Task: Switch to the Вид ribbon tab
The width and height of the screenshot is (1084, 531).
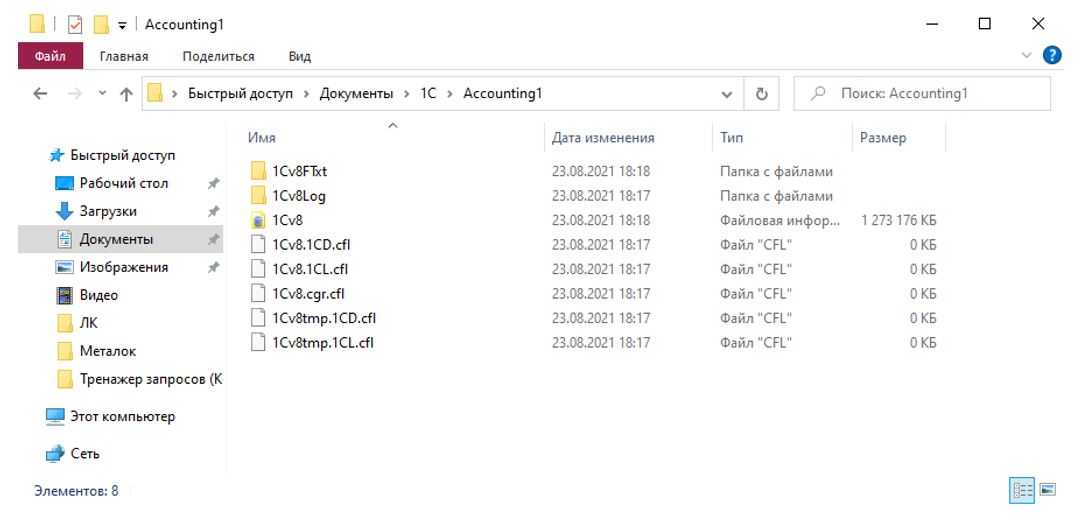Action: coord(299,56)
